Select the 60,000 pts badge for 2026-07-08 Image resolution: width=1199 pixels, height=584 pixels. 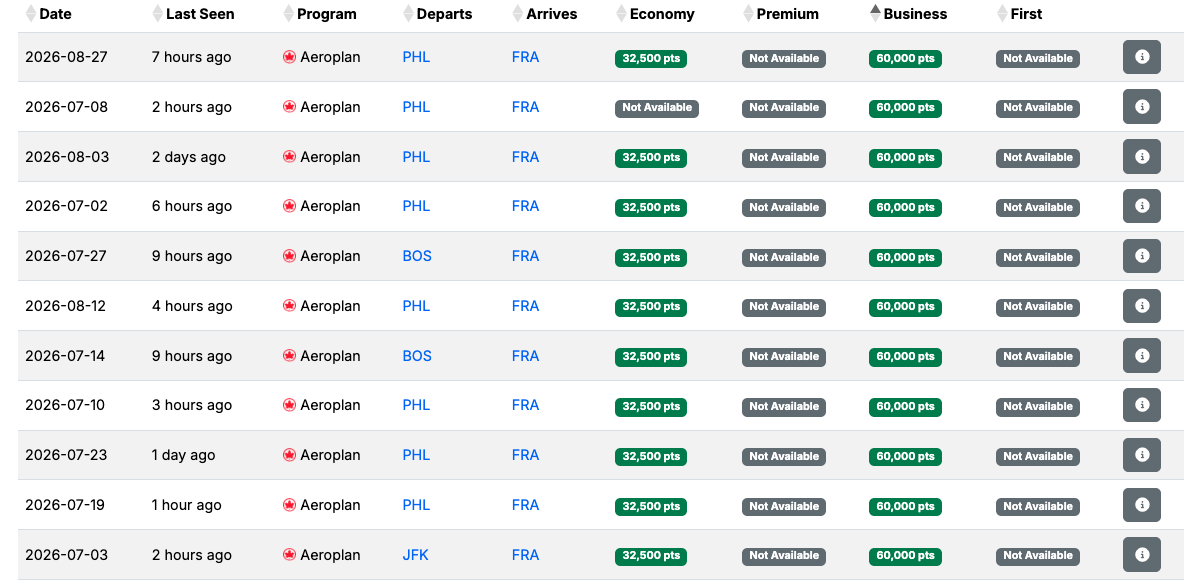(905, 108)
